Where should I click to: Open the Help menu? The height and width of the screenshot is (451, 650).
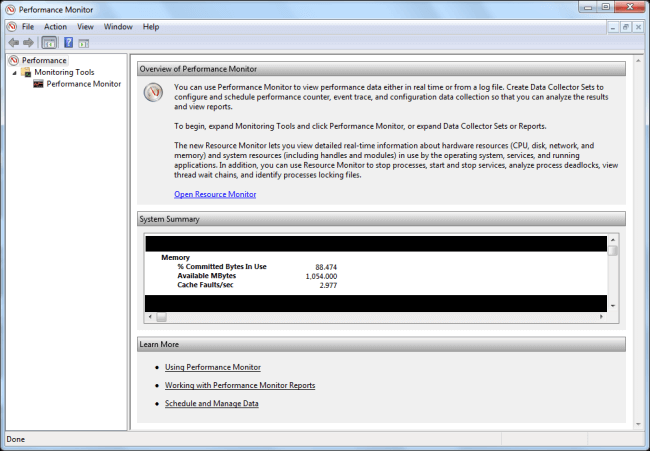151,27
